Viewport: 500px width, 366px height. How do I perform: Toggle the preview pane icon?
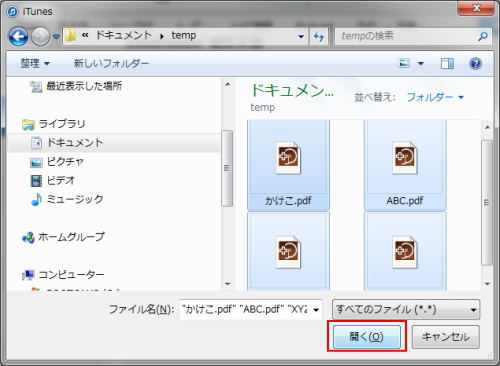(447, 63)
